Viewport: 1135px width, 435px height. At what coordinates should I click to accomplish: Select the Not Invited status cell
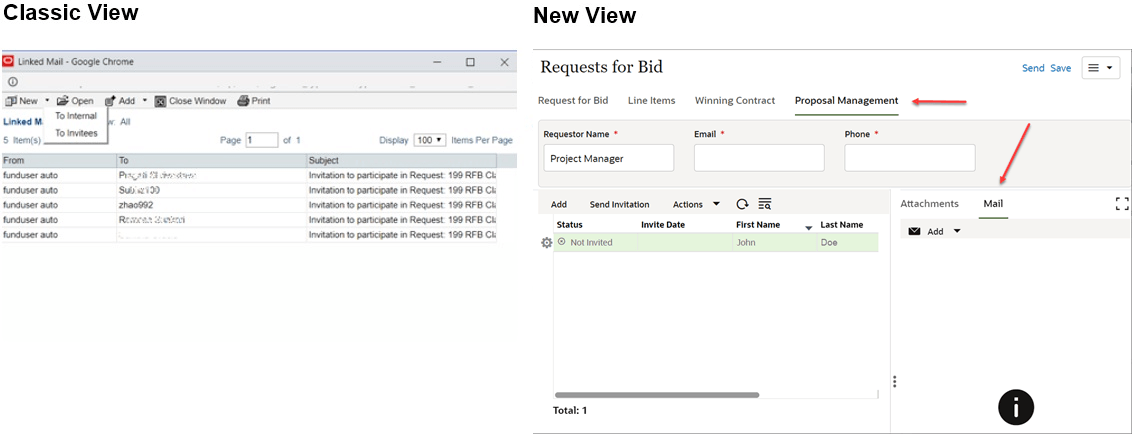(596, 242)
